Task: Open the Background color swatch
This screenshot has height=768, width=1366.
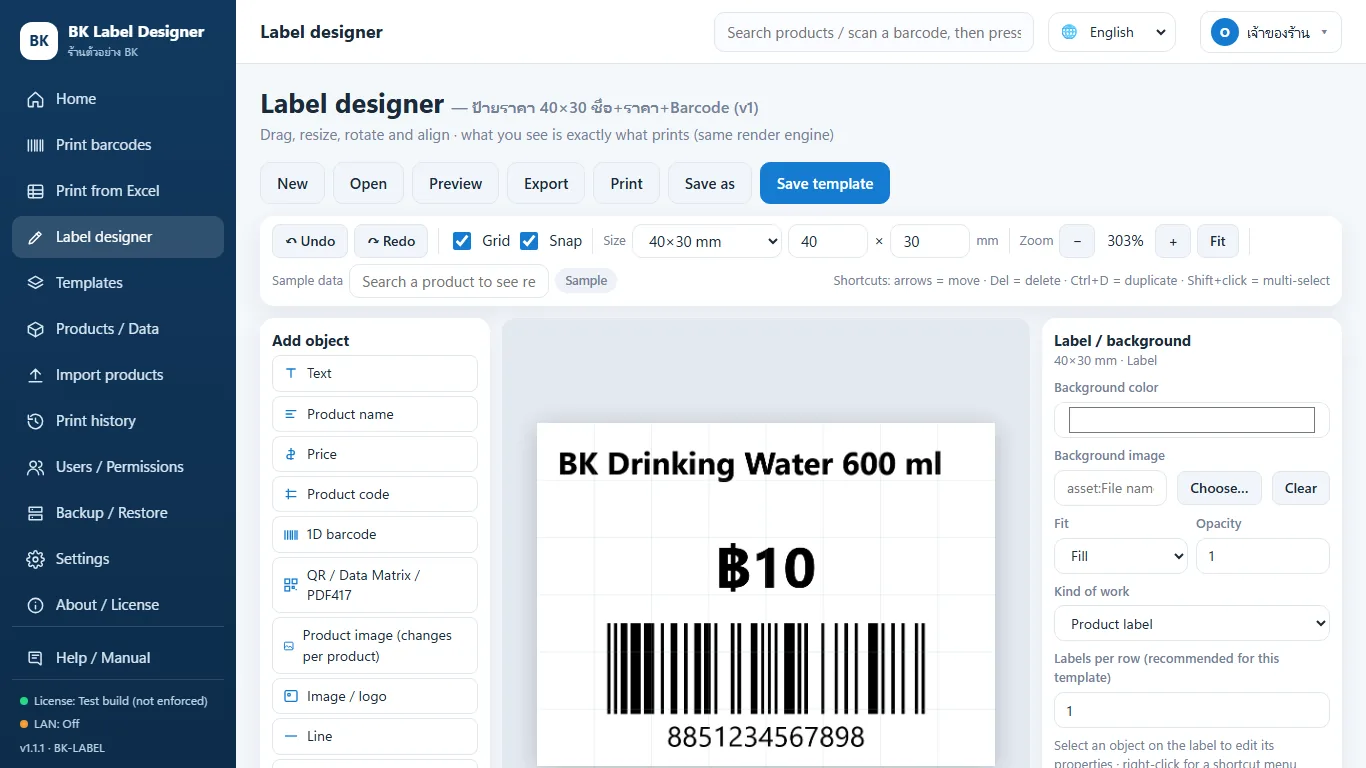Action: point(1192,420)
